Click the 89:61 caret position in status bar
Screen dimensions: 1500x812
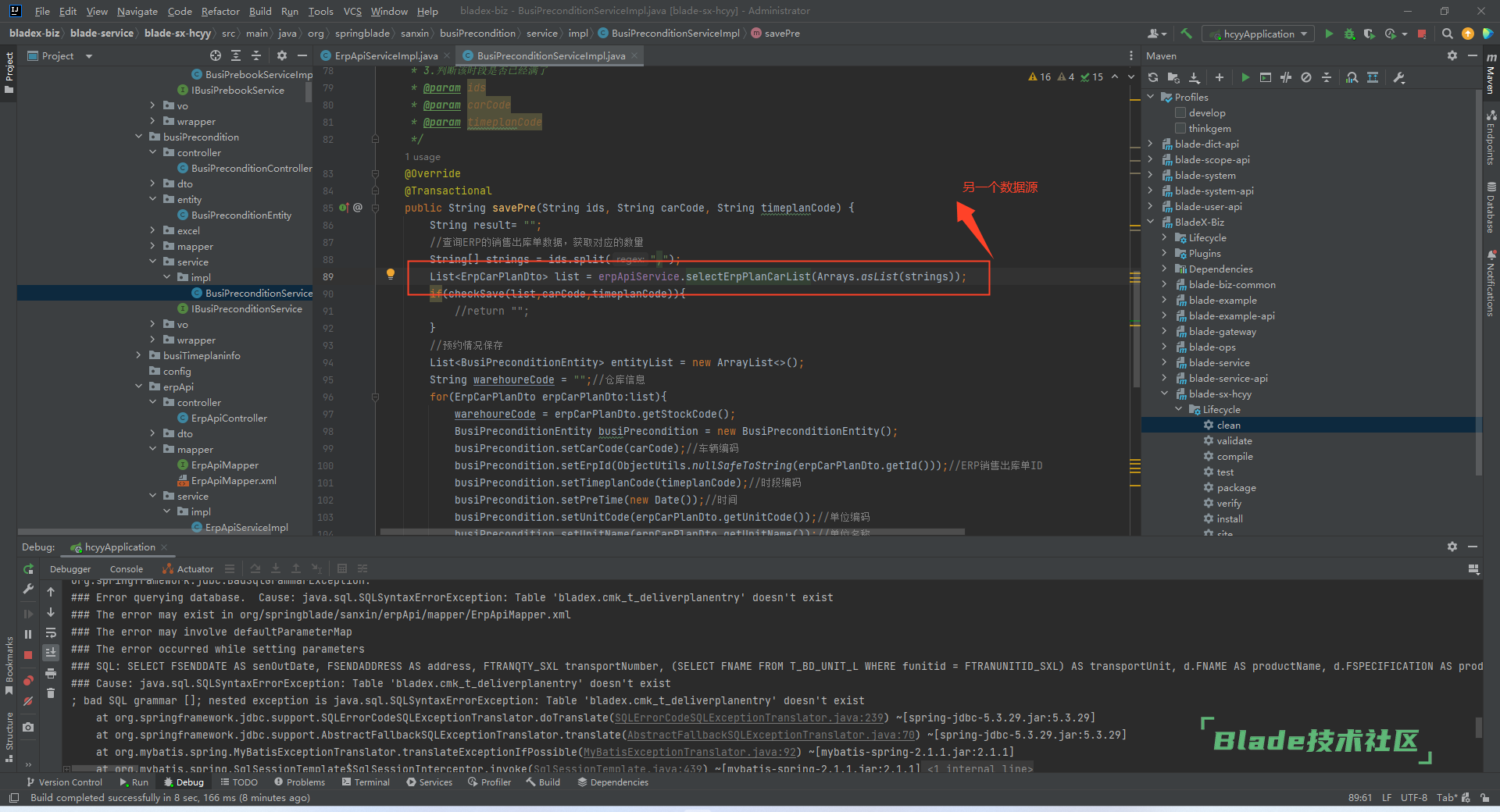coord(1359,798)
